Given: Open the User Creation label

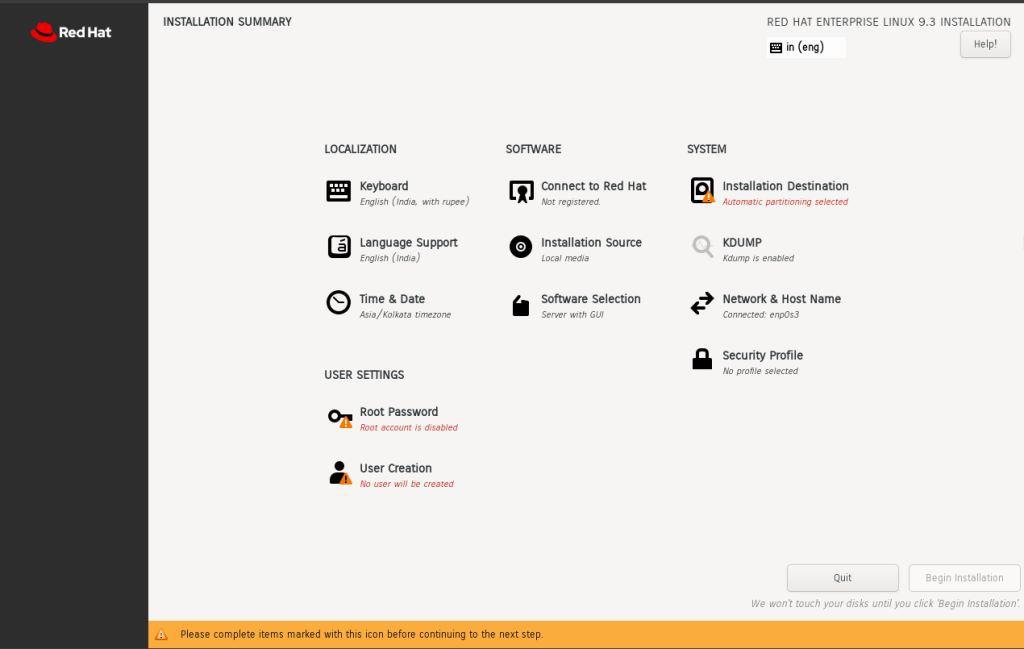Looking at the screenshot, I should click(395, 468).
